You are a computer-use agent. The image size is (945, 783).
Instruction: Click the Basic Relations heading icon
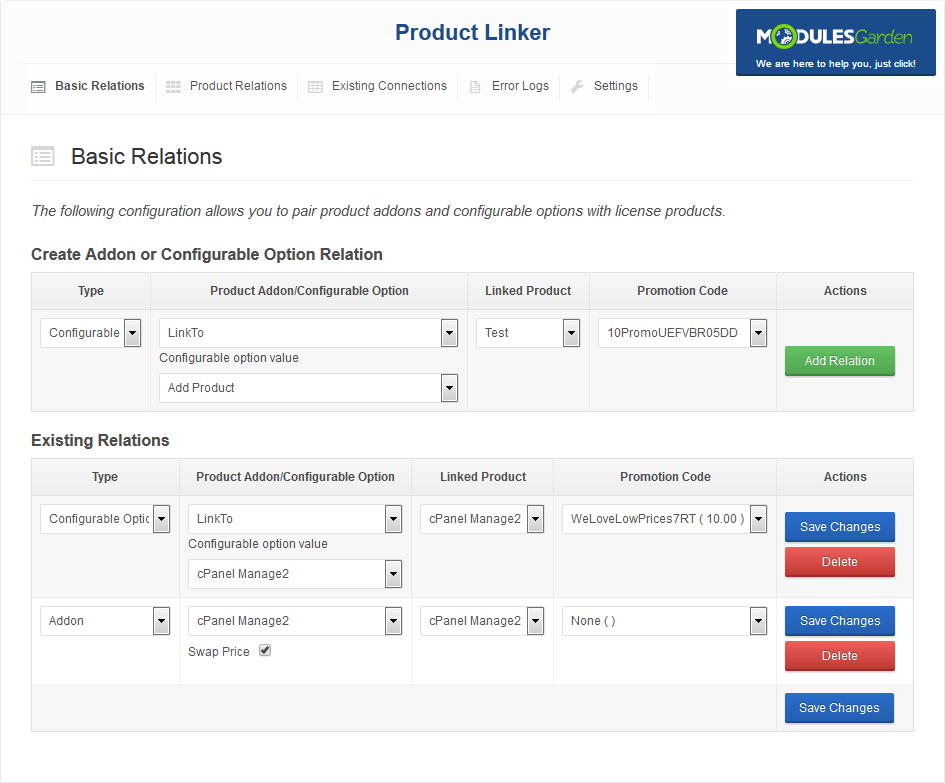pos(43,157)
